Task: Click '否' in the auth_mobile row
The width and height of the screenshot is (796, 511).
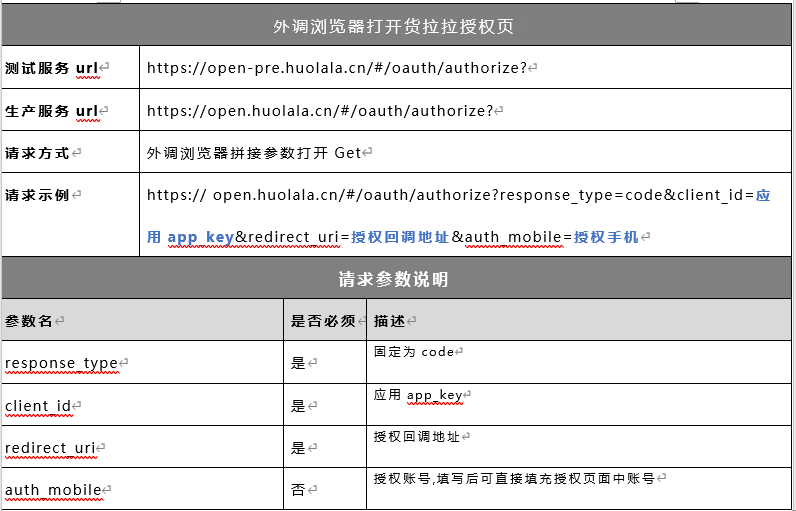Action: point(298,490)
